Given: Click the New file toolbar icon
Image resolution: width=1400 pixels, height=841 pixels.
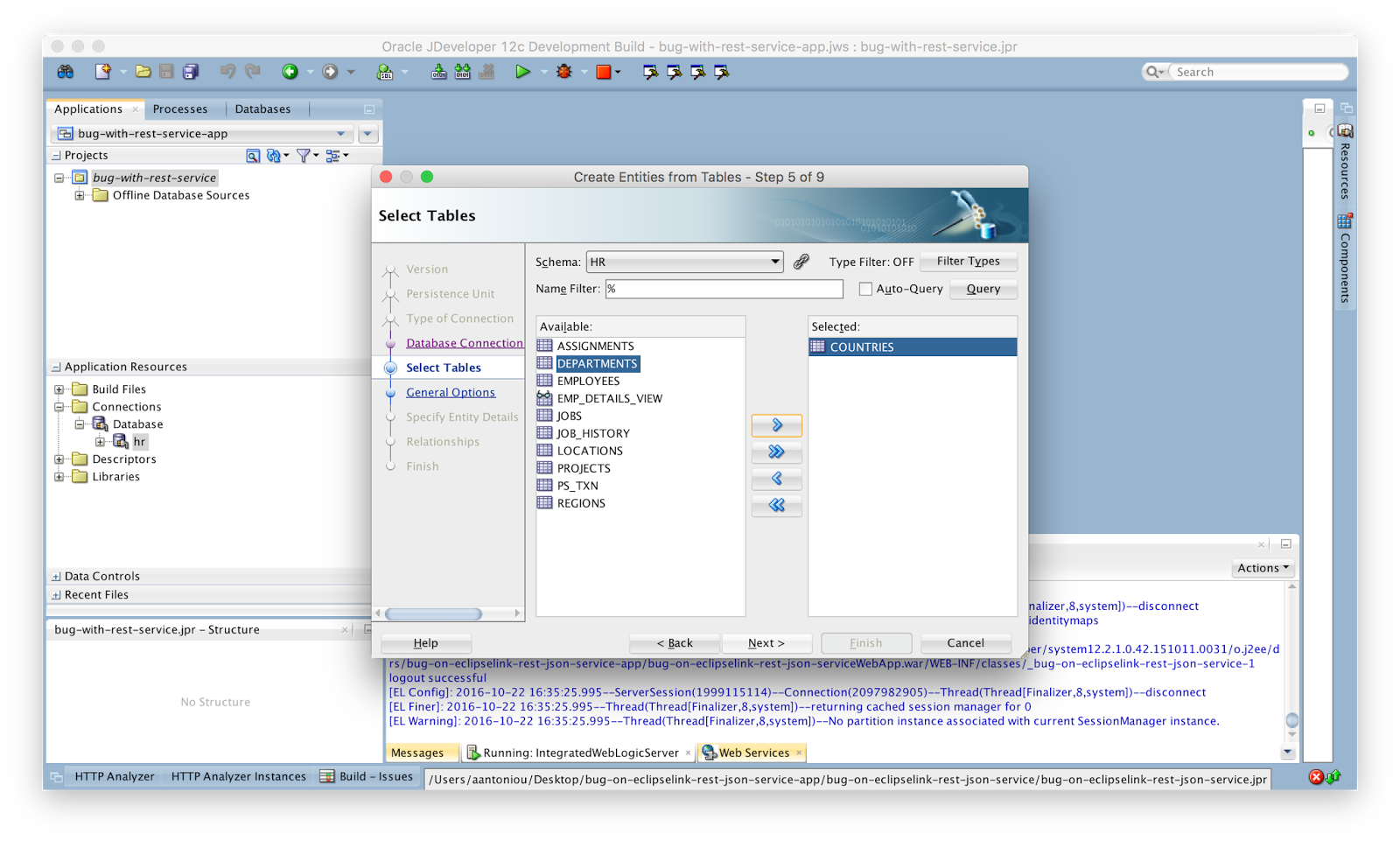Looking at the screenshot, I should click(x=103, y=72).
